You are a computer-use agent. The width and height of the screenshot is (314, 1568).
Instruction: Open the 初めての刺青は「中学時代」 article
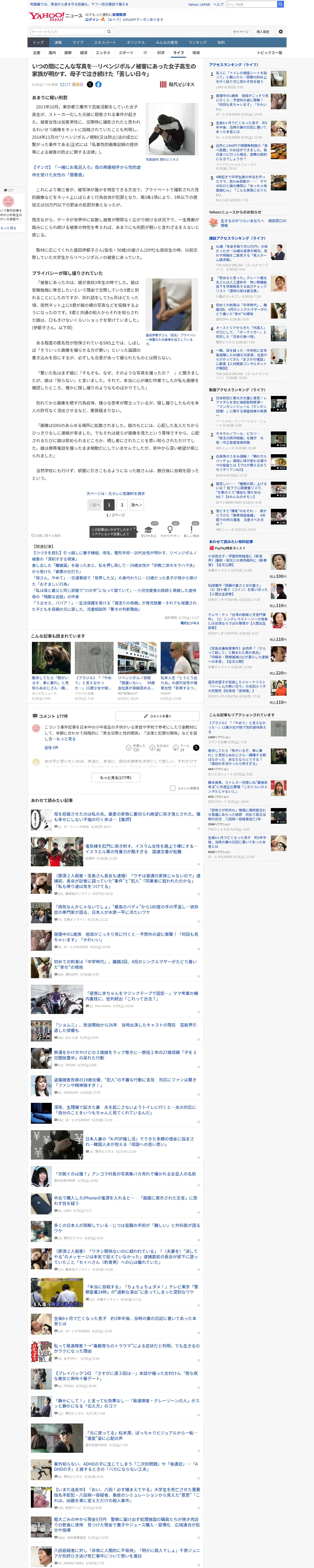click(125, 964)
